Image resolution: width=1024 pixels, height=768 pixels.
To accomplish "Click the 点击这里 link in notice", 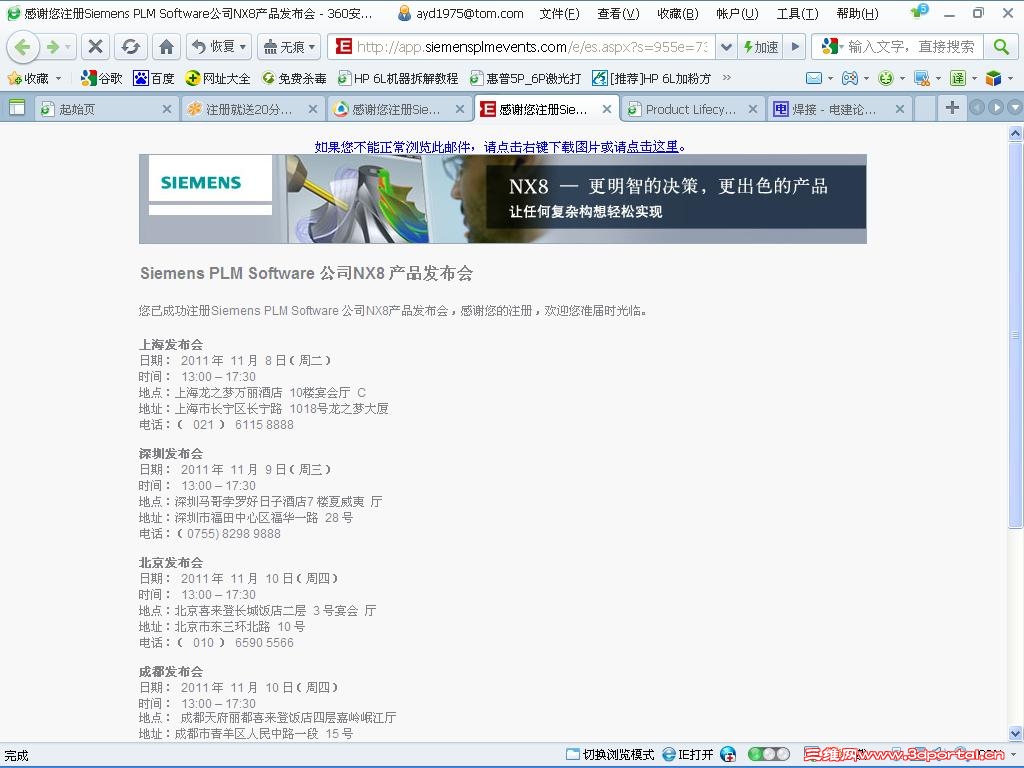I will 652,147.
